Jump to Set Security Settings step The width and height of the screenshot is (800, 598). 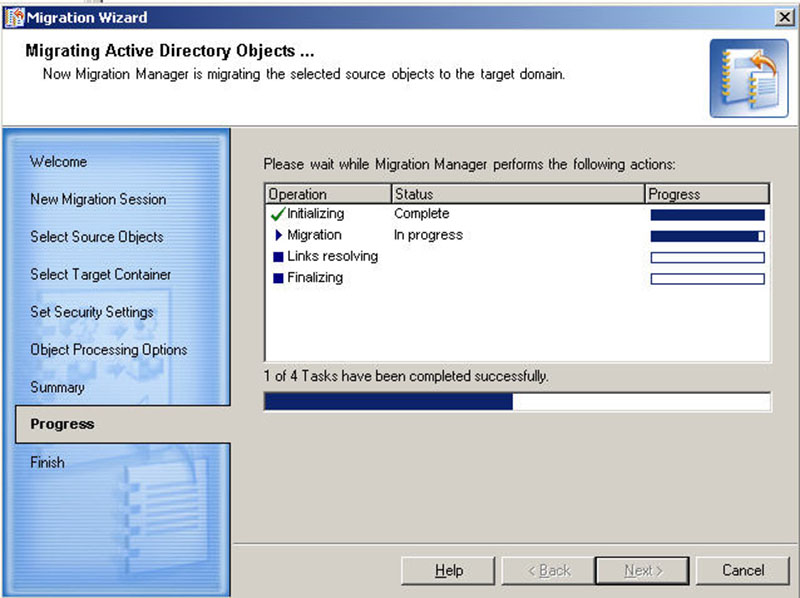click(x=92, y=312)
